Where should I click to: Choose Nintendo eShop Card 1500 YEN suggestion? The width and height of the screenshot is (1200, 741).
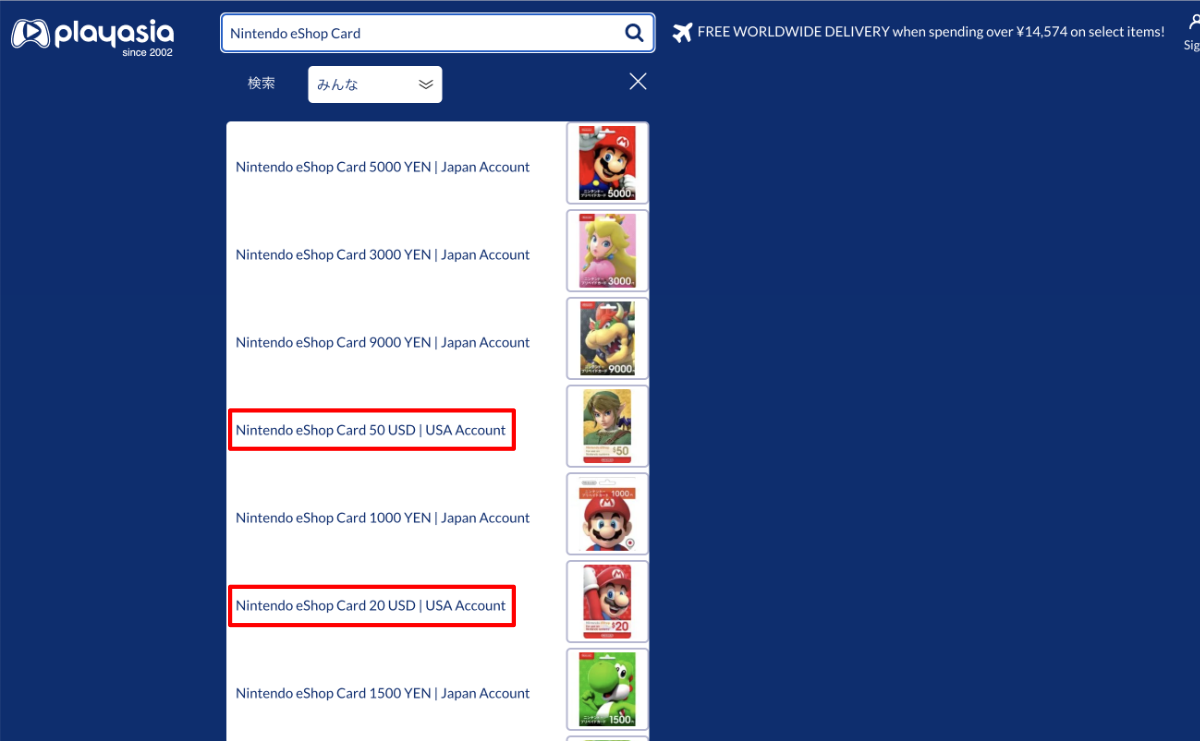[x=382, y=693]
